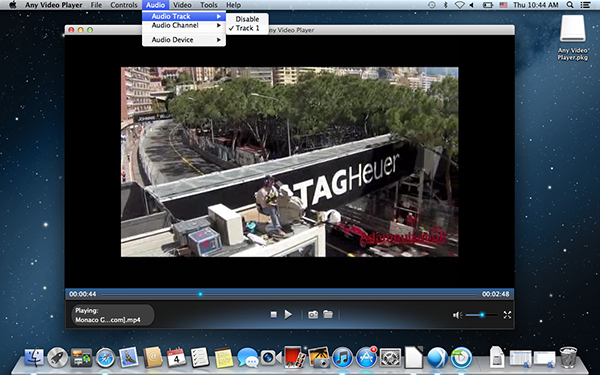Open the document stack beside the spreadsheet windows in Dock
The image size is (600, 375).
(497, 357)
